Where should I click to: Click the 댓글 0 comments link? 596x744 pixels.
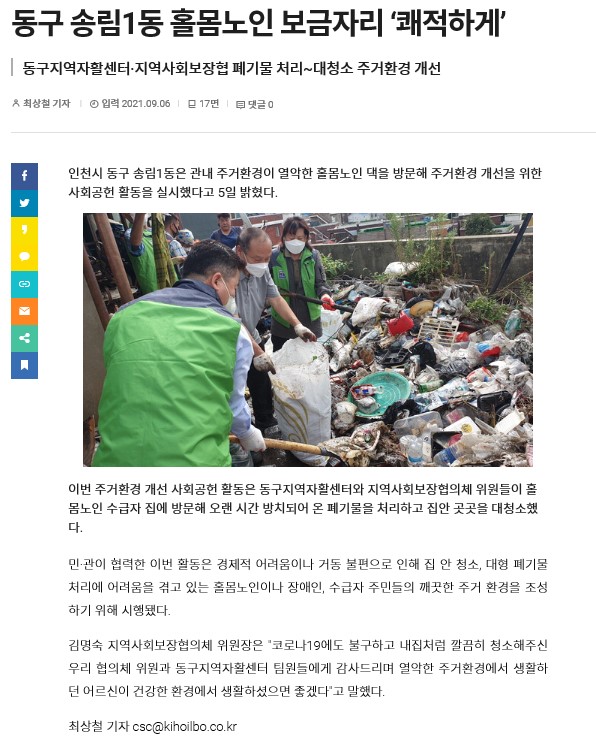tap(260, 104)
